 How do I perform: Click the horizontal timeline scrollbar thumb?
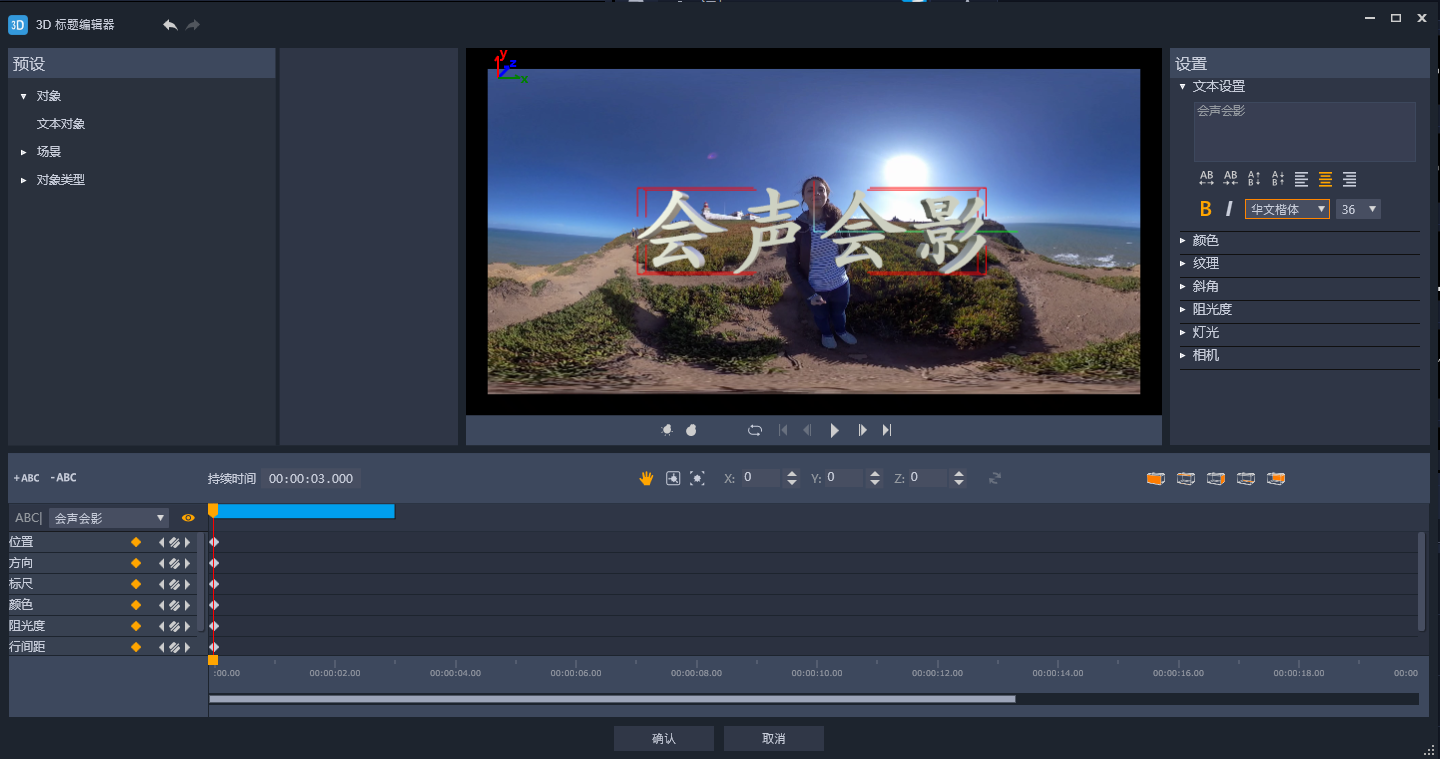pos(612,699)
